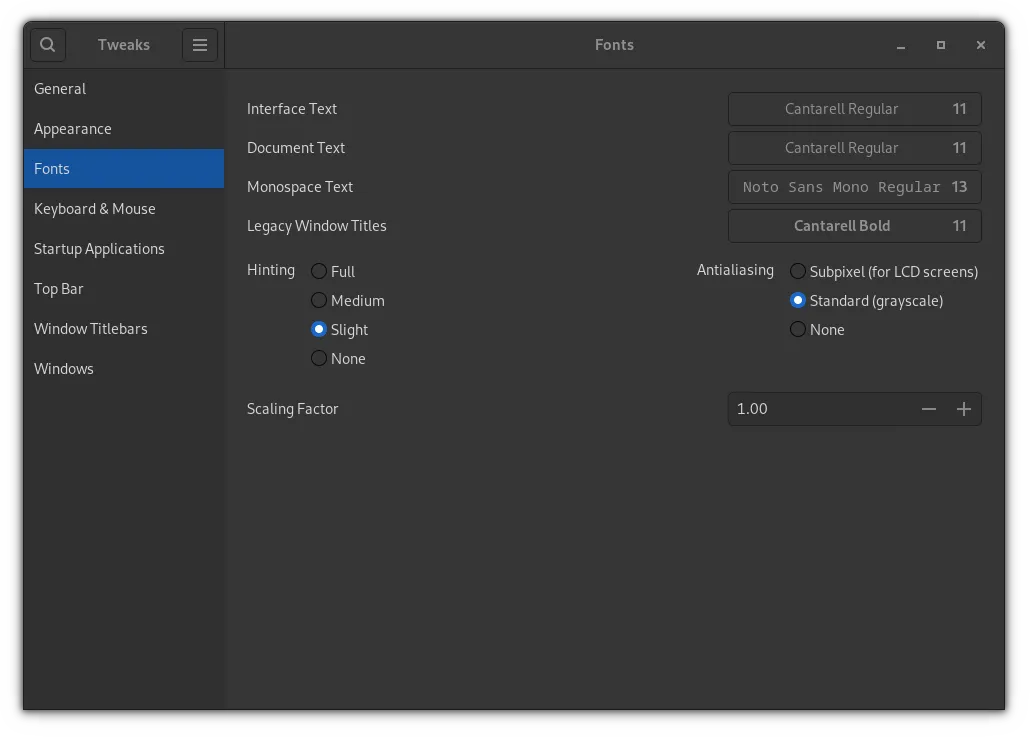Enable Full hinting
Screen dimensions: 1030x737
click(x=318, y=271)
